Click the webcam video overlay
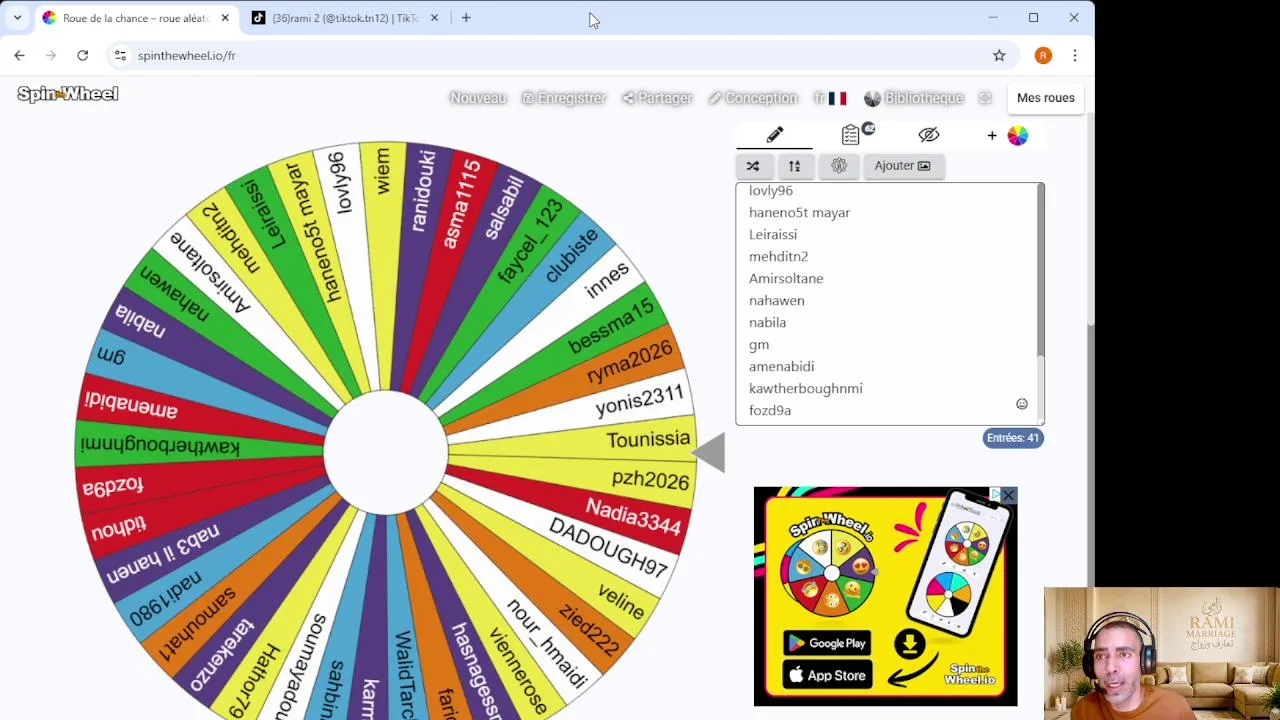Screen dimensions: 1280x720 click(1161, 653)
